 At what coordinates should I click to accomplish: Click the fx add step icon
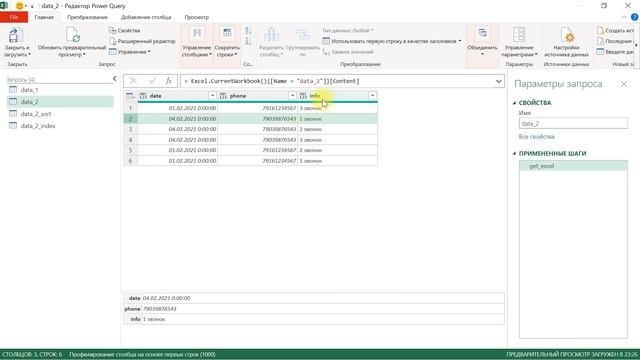click(169, 81)
